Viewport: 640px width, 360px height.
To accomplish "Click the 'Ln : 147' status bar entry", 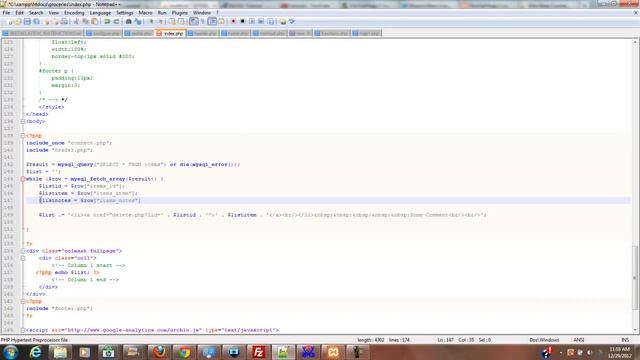I will pyautogui.click(x=445, y=340).
